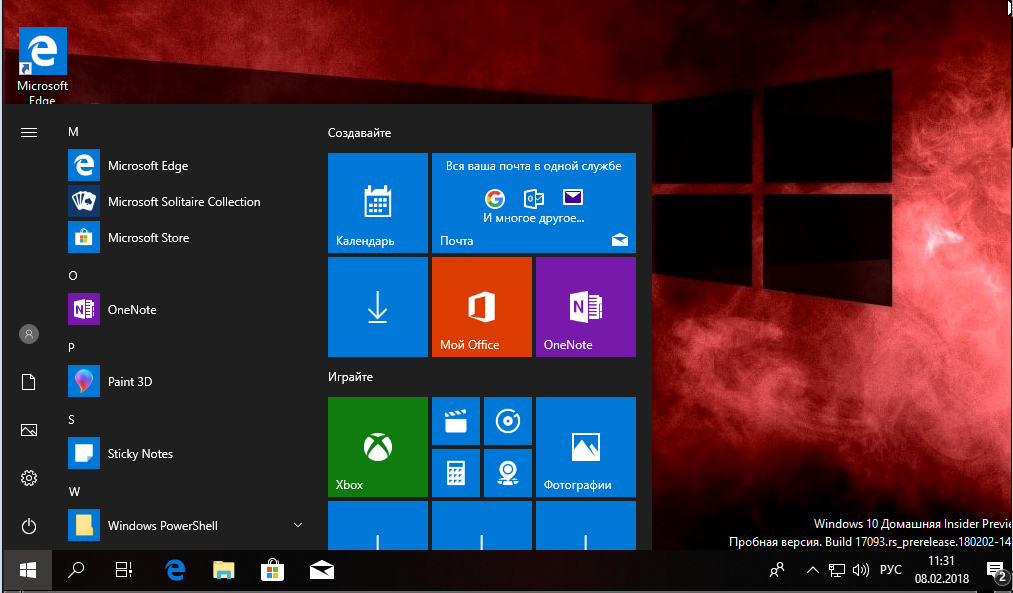Launch the Calculator tile

coord(455,472)
